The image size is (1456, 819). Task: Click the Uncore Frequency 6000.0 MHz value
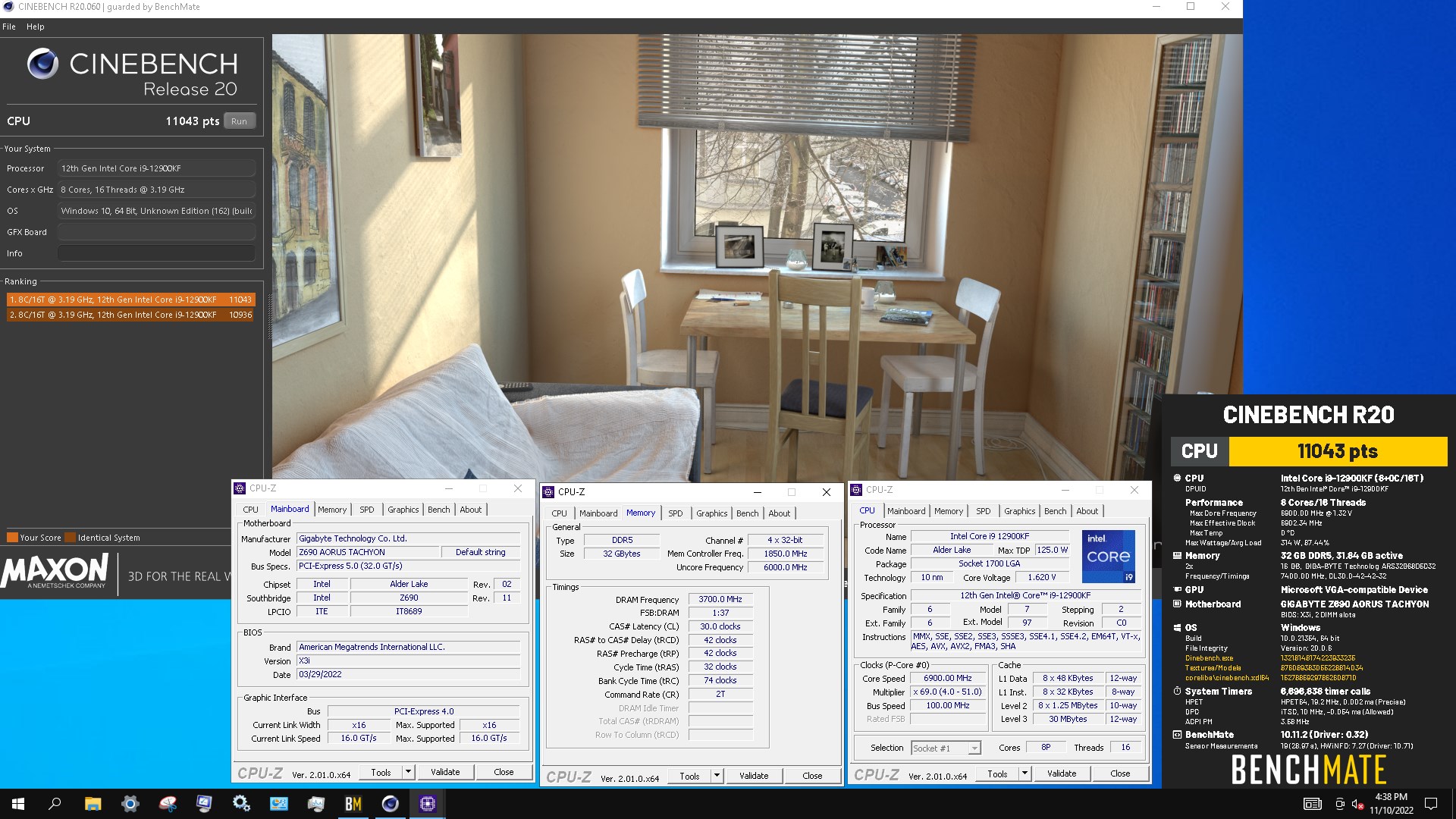pyautogui.click(x=785, y=567)
